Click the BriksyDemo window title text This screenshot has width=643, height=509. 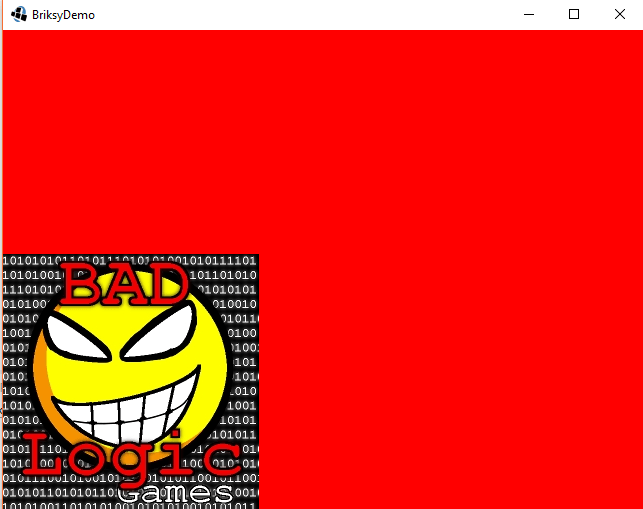tap(64, 15)
